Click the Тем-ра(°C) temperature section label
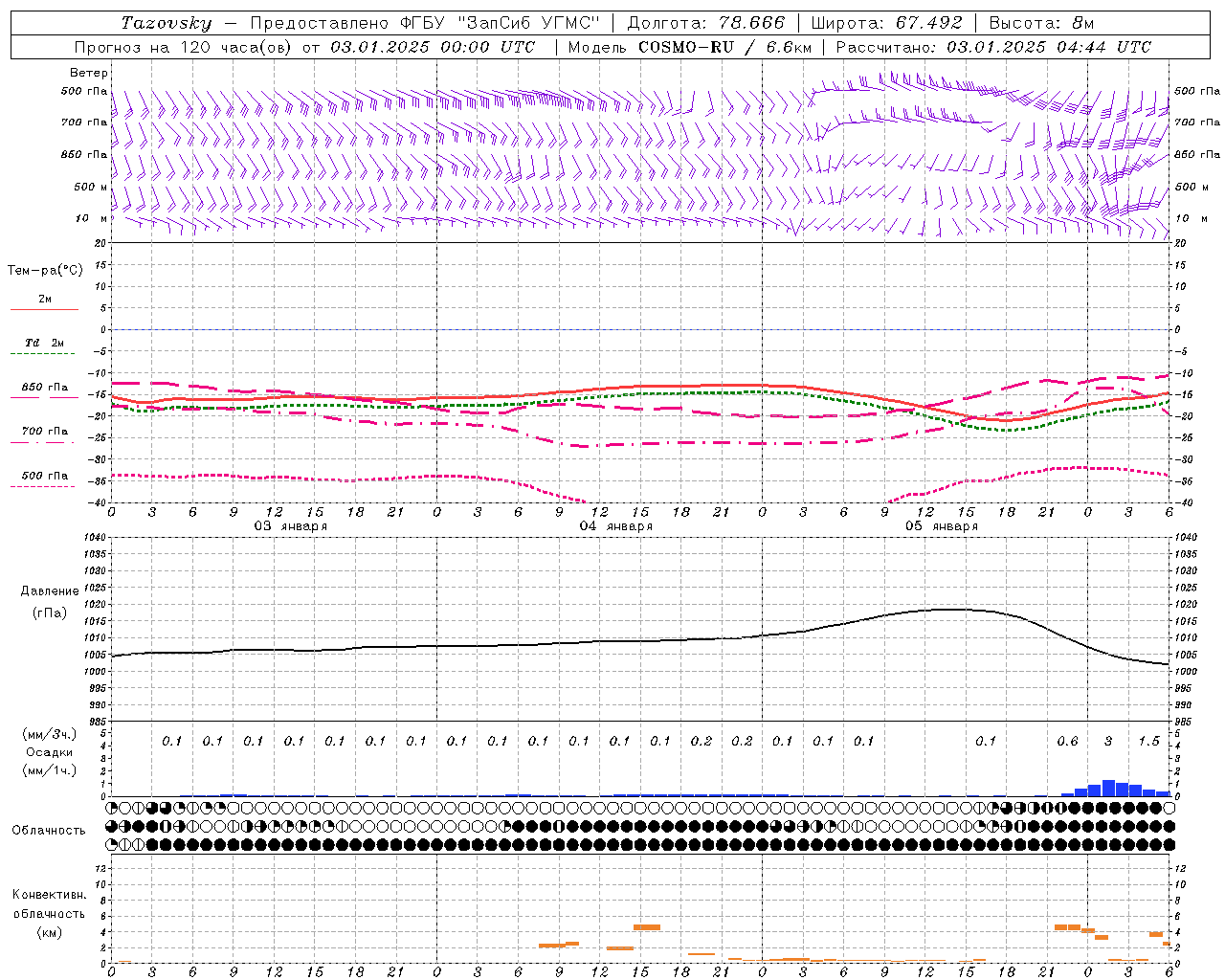Viewport: 1225px width, 980px height. (x=45, y=271)
